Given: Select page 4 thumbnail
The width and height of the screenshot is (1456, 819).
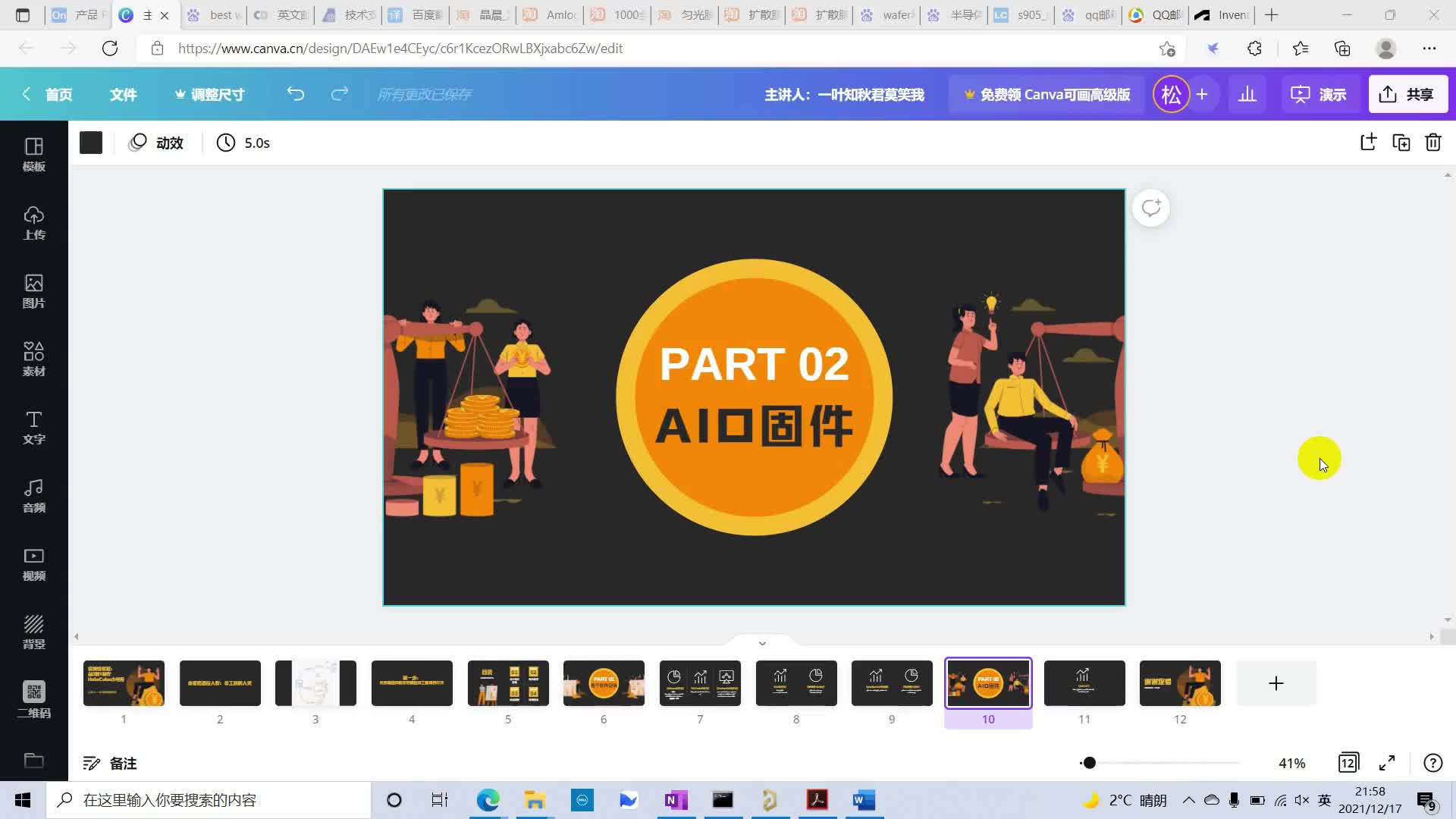Looking at the screenshot, I should coord(412,683).
